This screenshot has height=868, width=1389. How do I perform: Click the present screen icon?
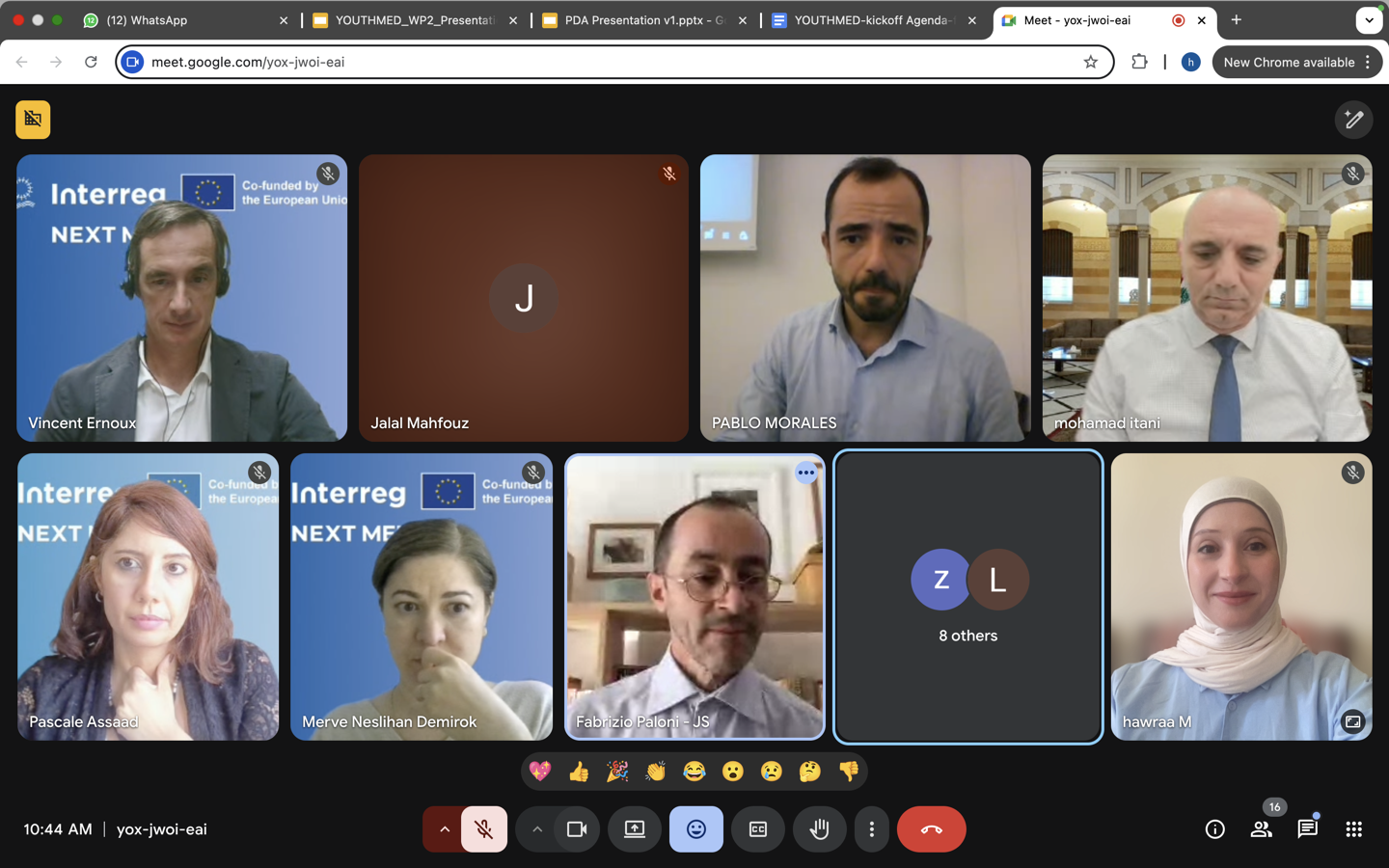click(635, 829)
